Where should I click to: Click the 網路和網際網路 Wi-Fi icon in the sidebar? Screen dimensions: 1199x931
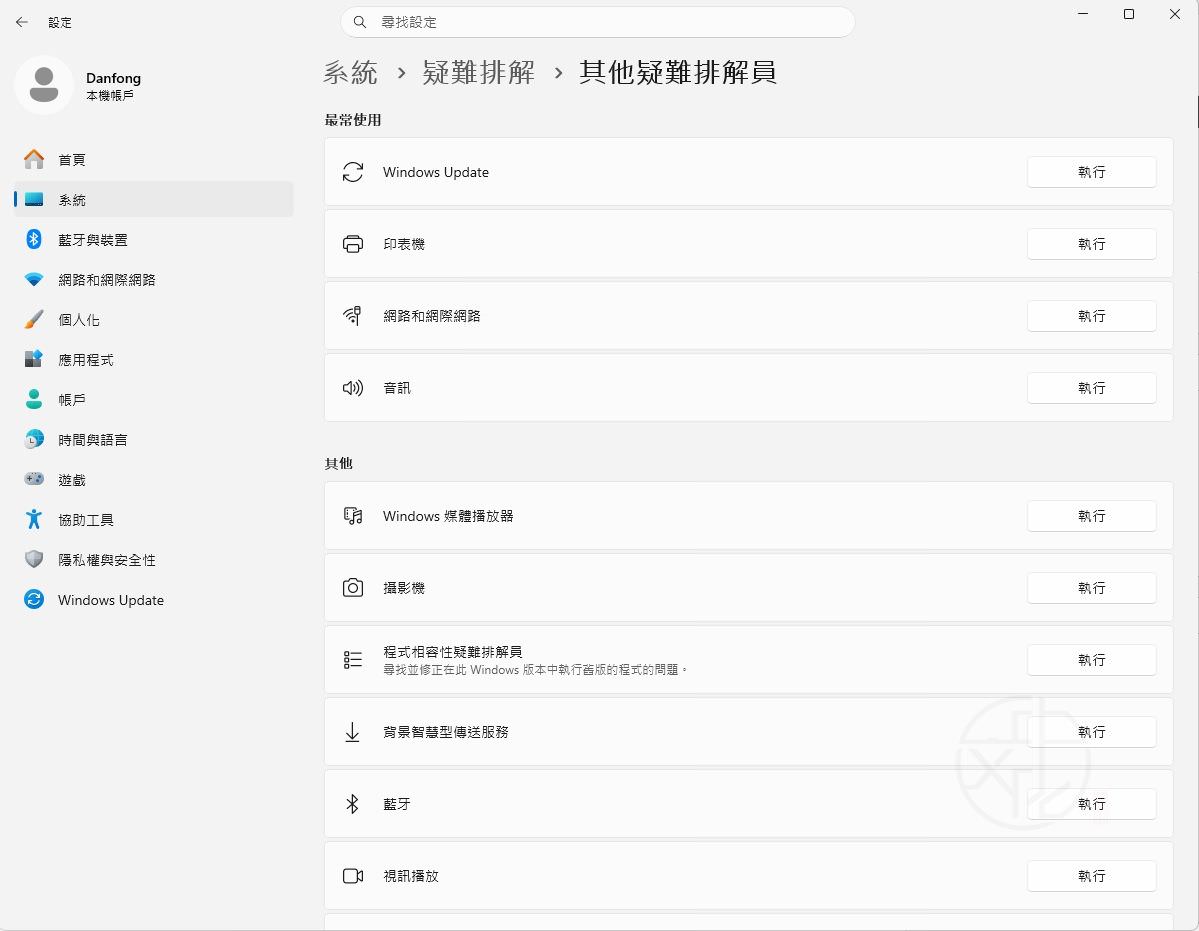tap(34, 280)
